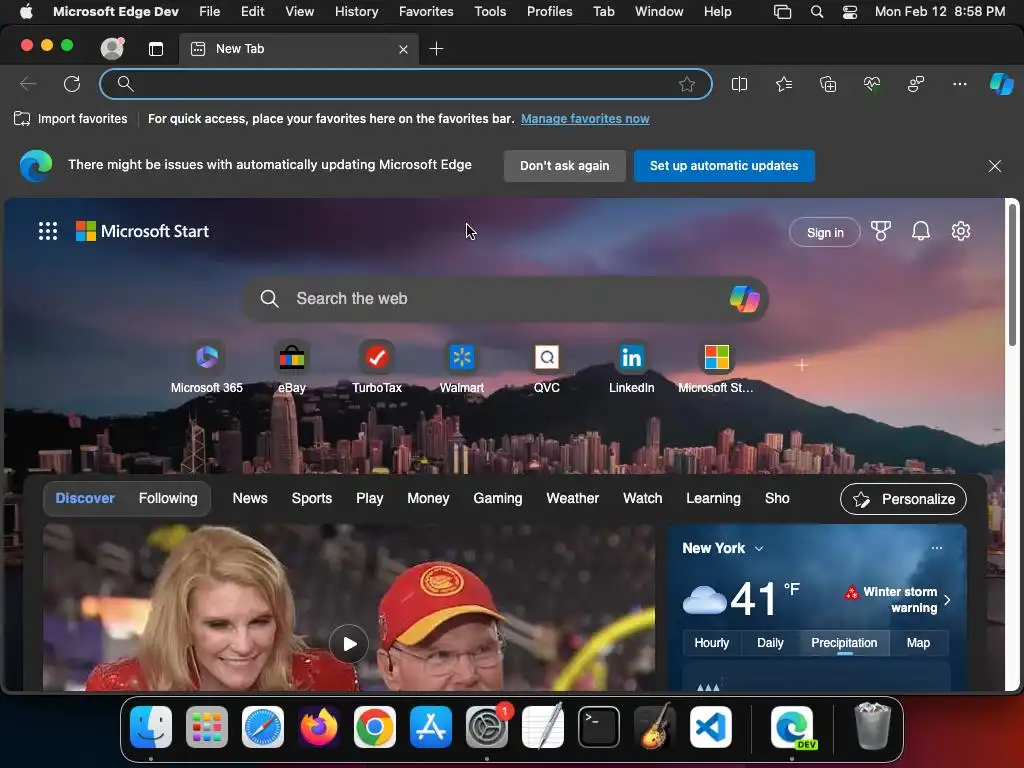Open macOS Control Center
1024x768 pixels.
(x=850, y=12)
